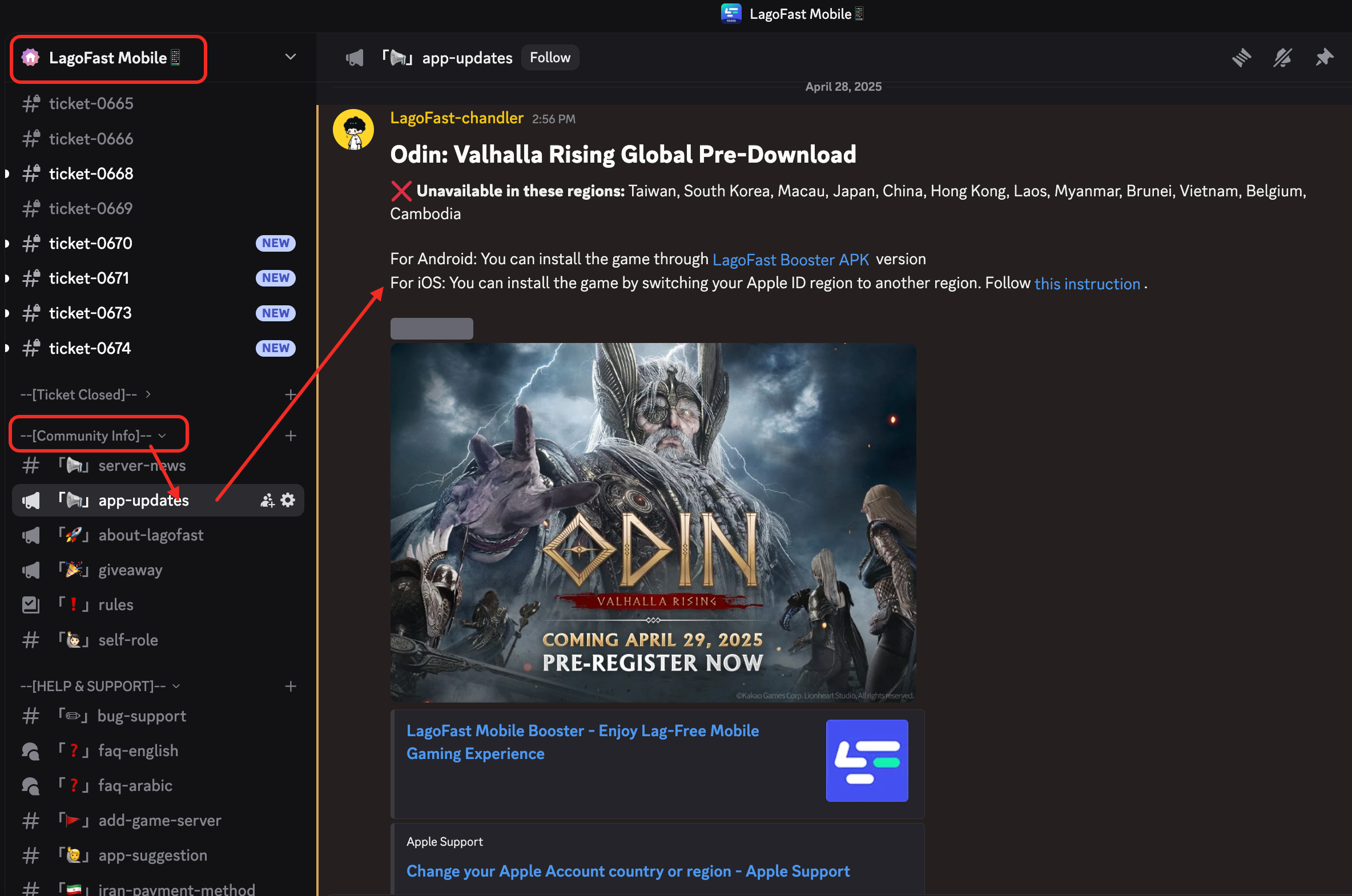Switch to the giveaway channel
1352x896 pixels.
point(130,570)
